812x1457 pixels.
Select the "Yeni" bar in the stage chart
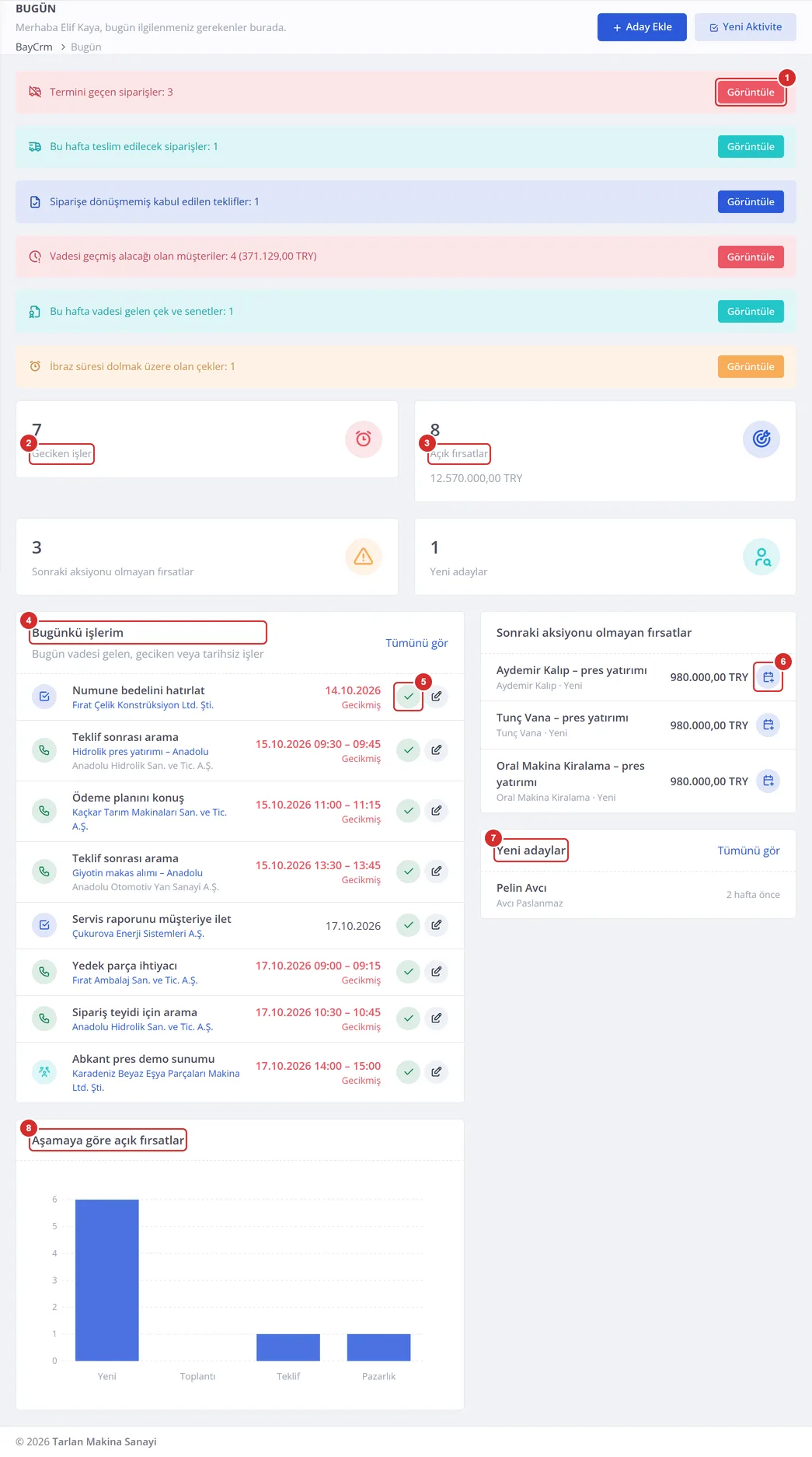point(107,1280)
